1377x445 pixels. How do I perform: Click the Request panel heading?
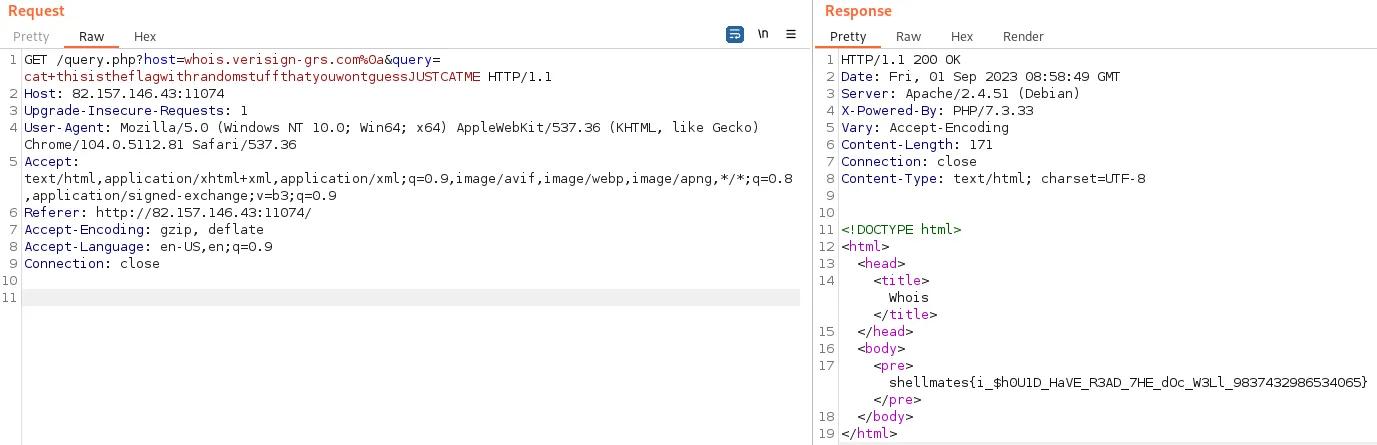coord(36,11)
